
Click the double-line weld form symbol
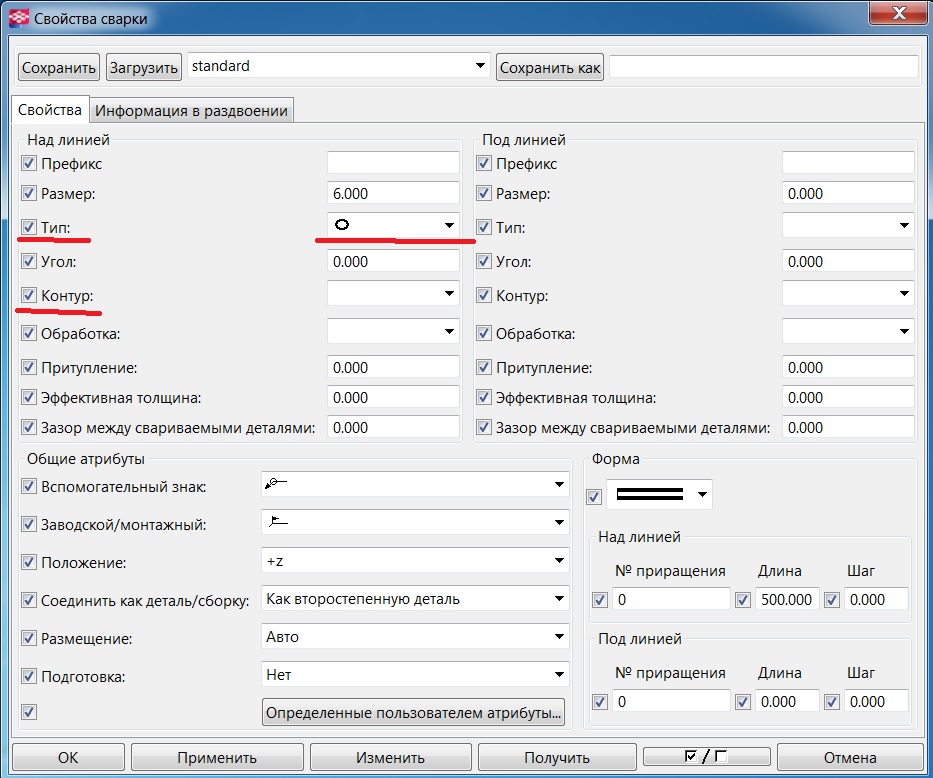pos(650,495)
